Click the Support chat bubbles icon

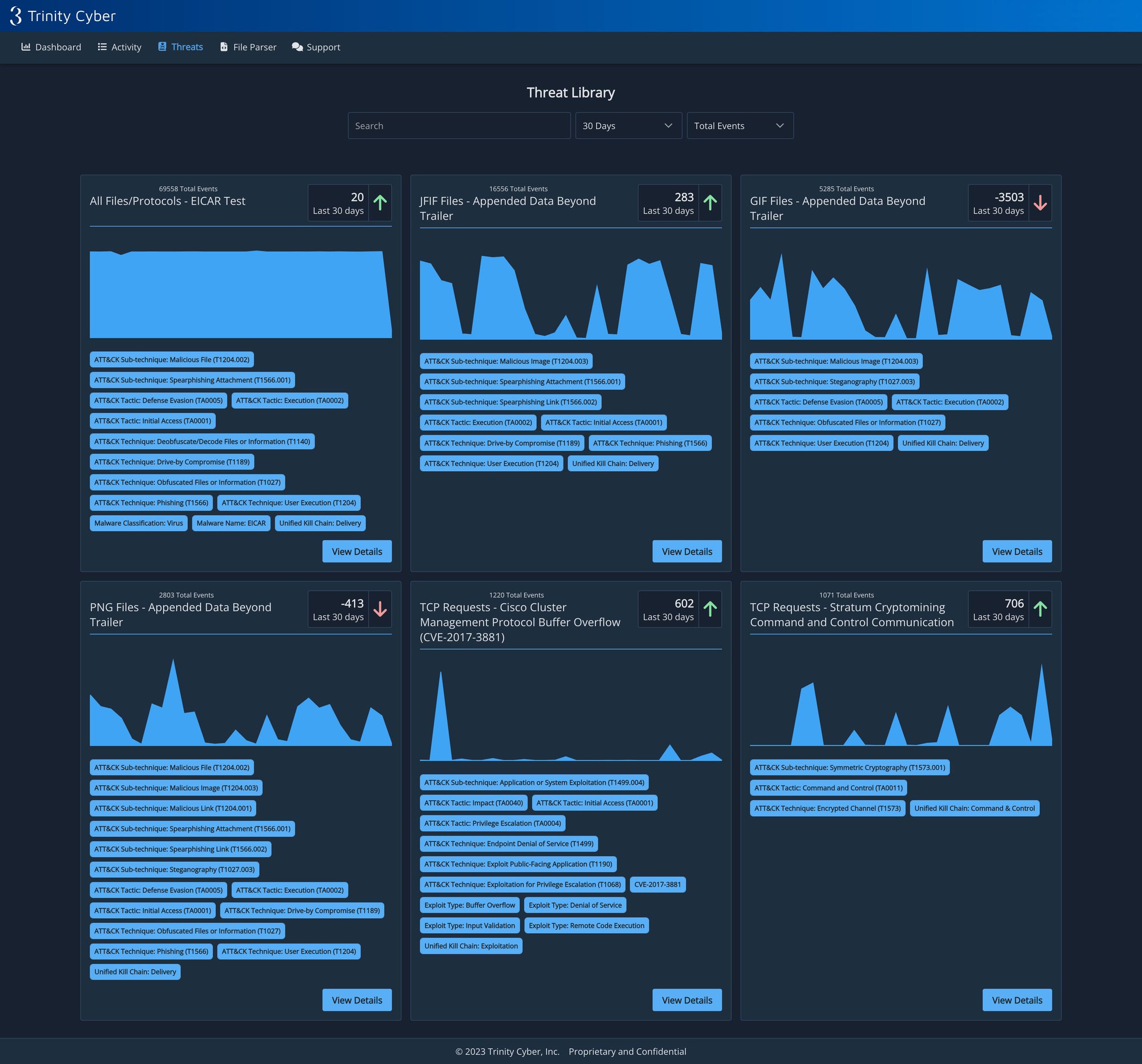coord(297,46)
